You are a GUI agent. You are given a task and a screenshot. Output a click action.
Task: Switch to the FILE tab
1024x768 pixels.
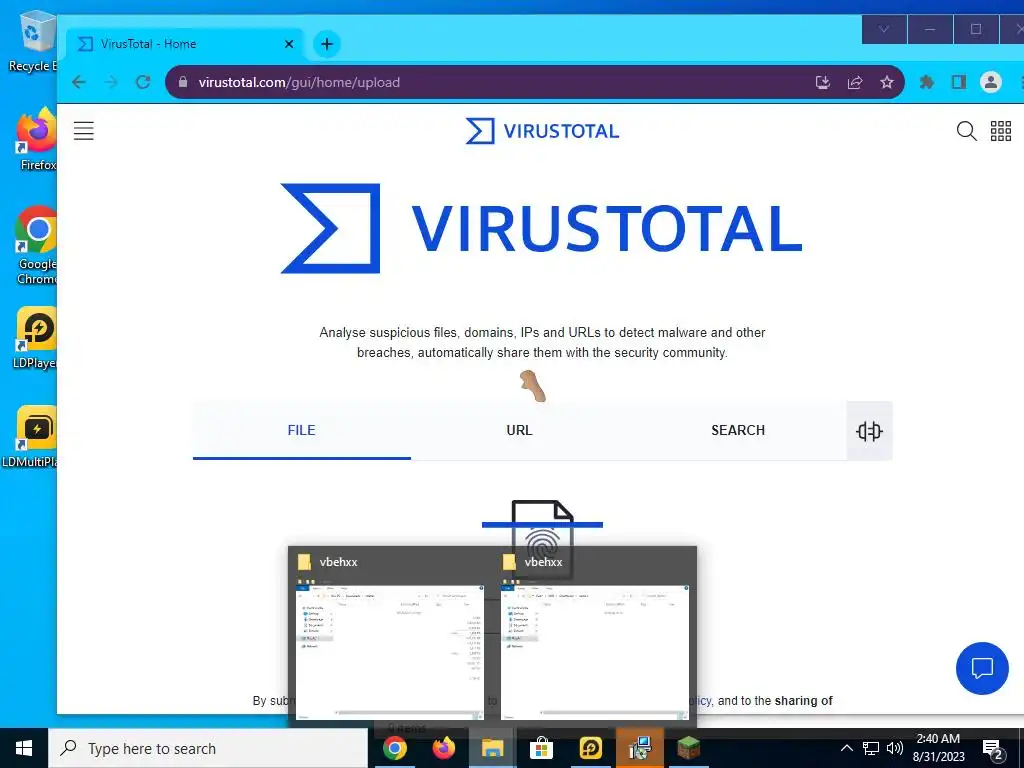tap(301, 430)
